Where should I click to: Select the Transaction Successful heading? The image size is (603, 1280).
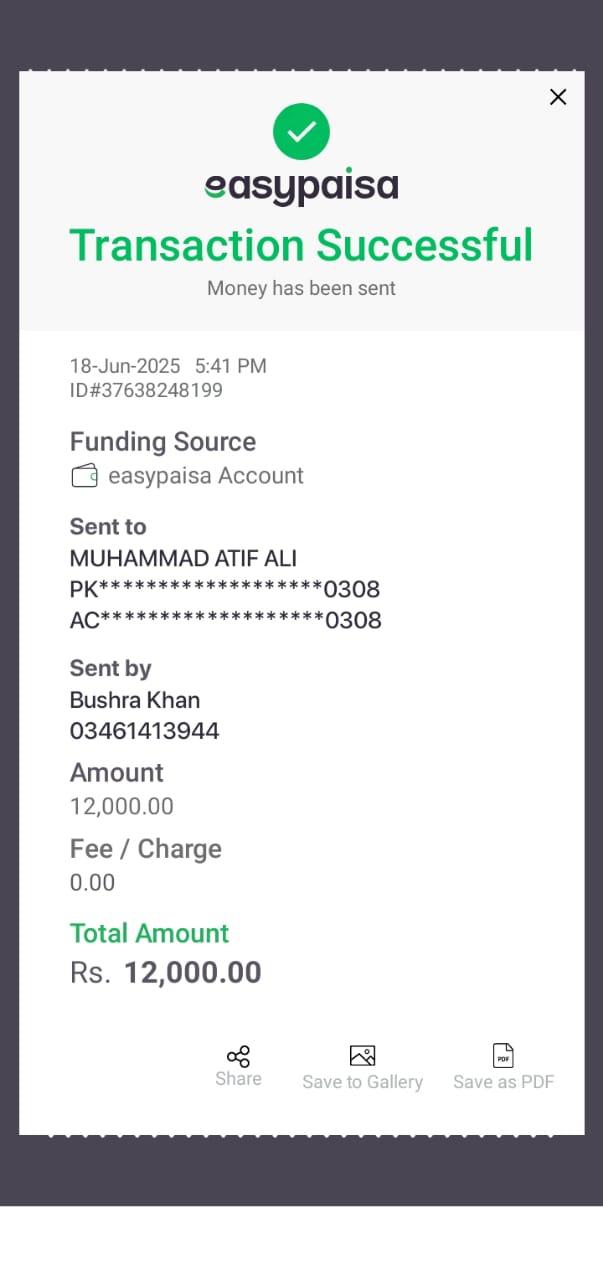click(x=301, y=245)
